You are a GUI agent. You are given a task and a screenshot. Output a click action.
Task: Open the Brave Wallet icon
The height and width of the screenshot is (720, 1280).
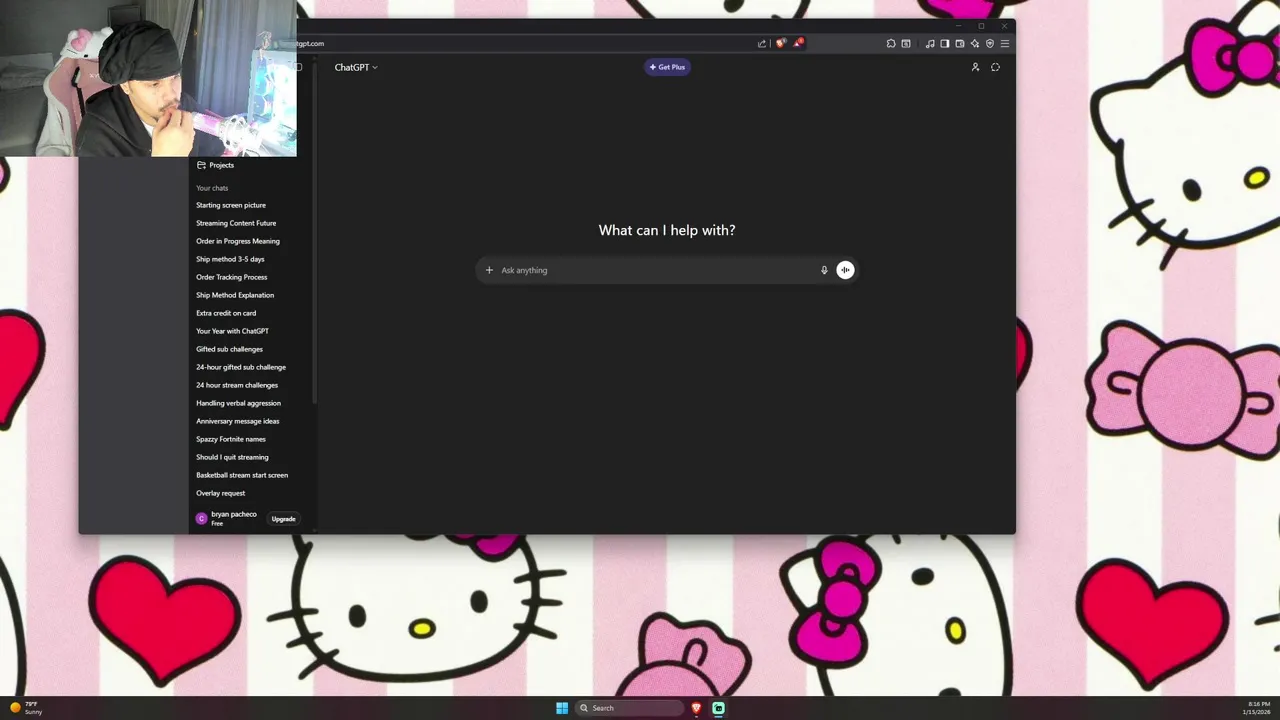tap(960, 43)
